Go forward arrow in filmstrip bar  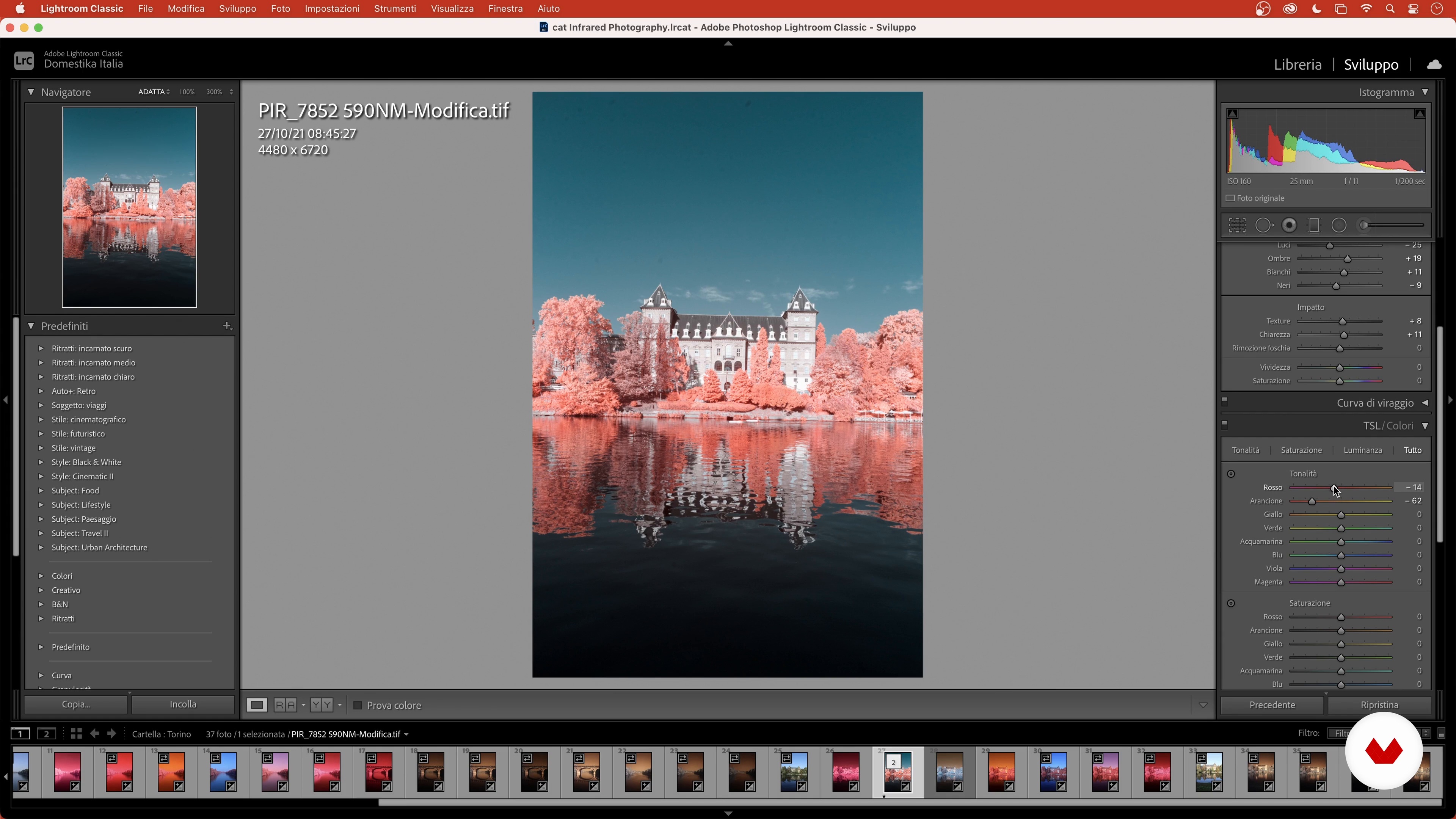[112, 734]
